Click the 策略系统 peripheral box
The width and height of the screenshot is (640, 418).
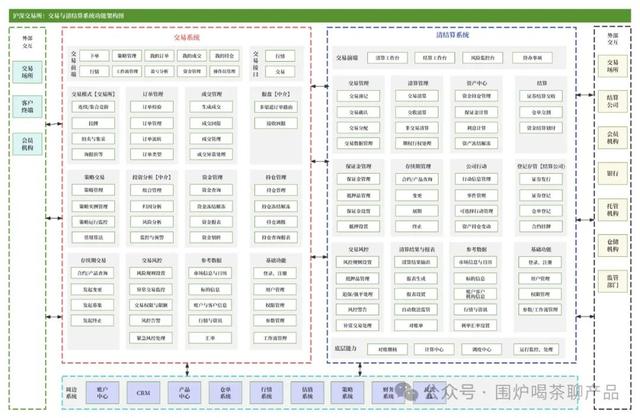[x=348, y=393]
